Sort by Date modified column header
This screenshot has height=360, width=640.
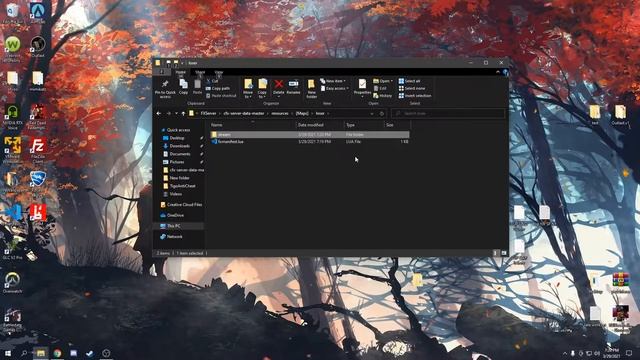click(319, 125)
